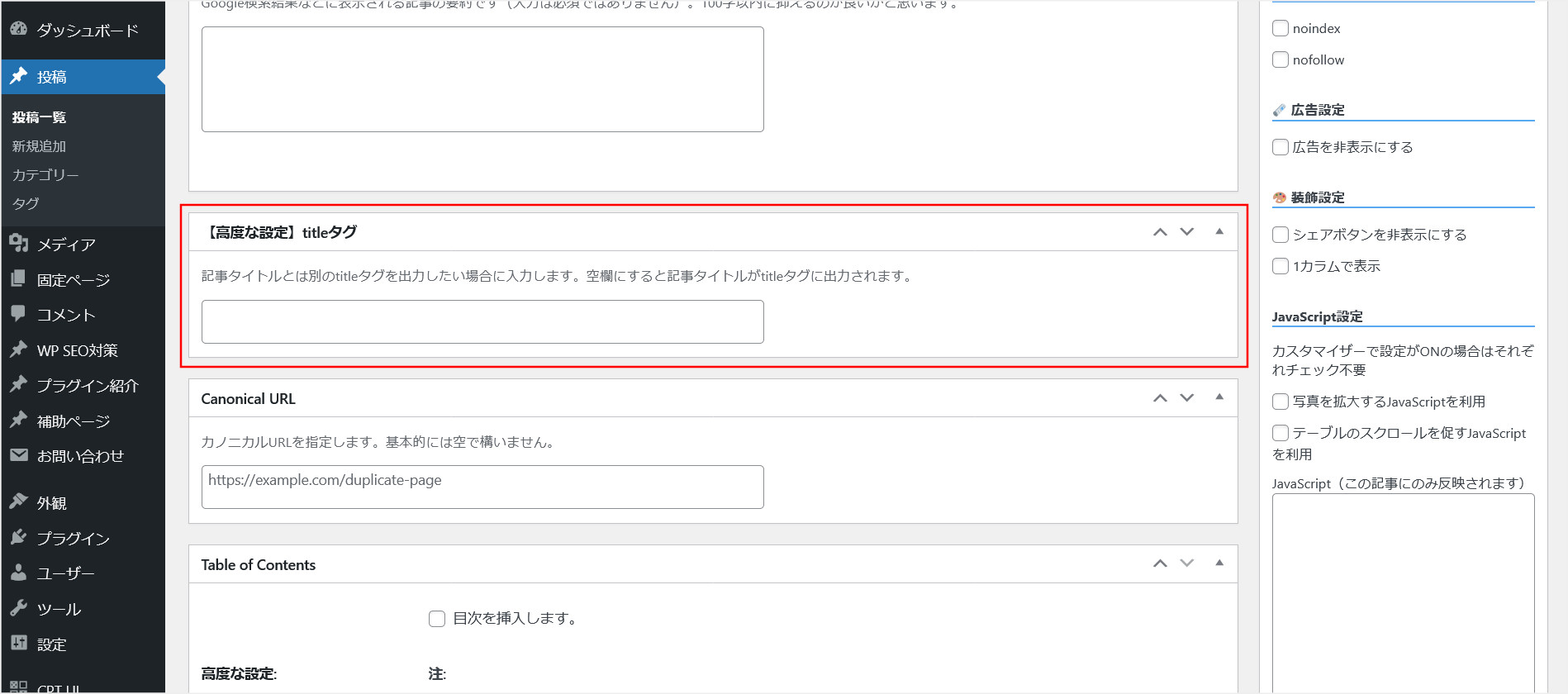Collapse the title tag panel using triangle toggle
This screenshot has width=1568, height=694.
click(1219, 232)
